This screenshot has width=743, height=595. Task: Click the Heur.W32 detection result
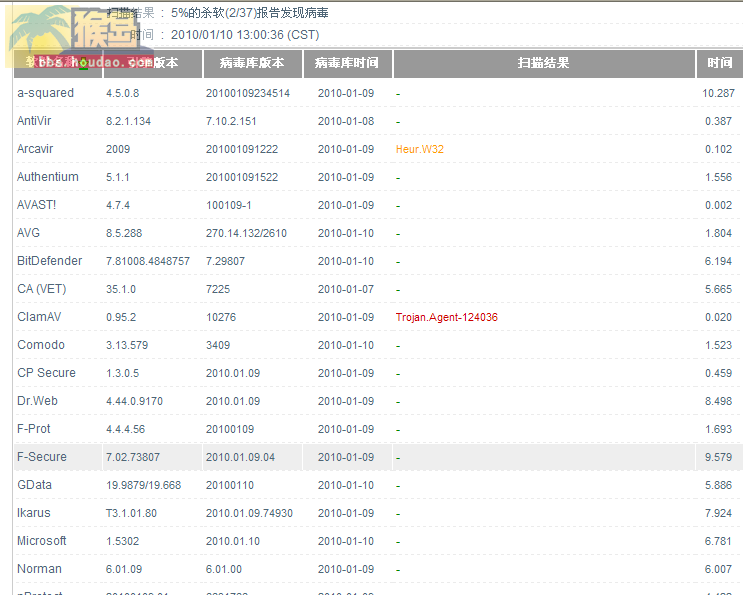pos(420,149)
